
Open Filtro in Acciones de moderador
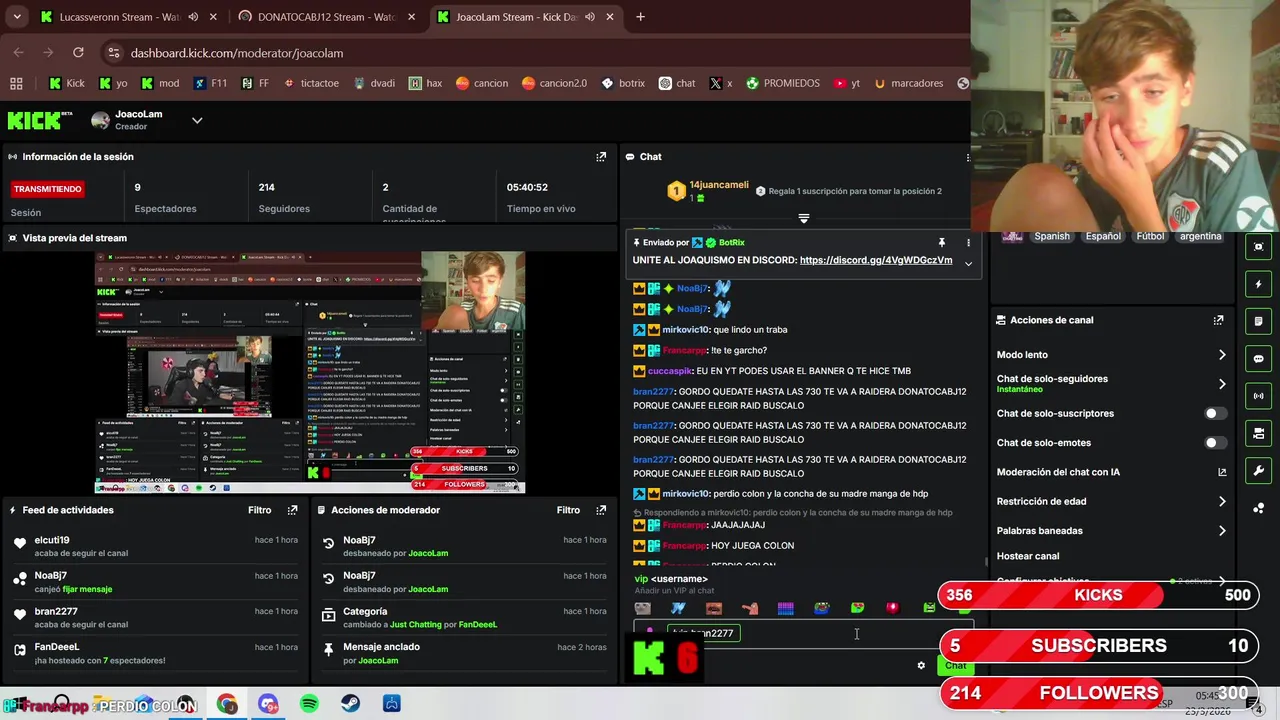click(x=568, y=510)
